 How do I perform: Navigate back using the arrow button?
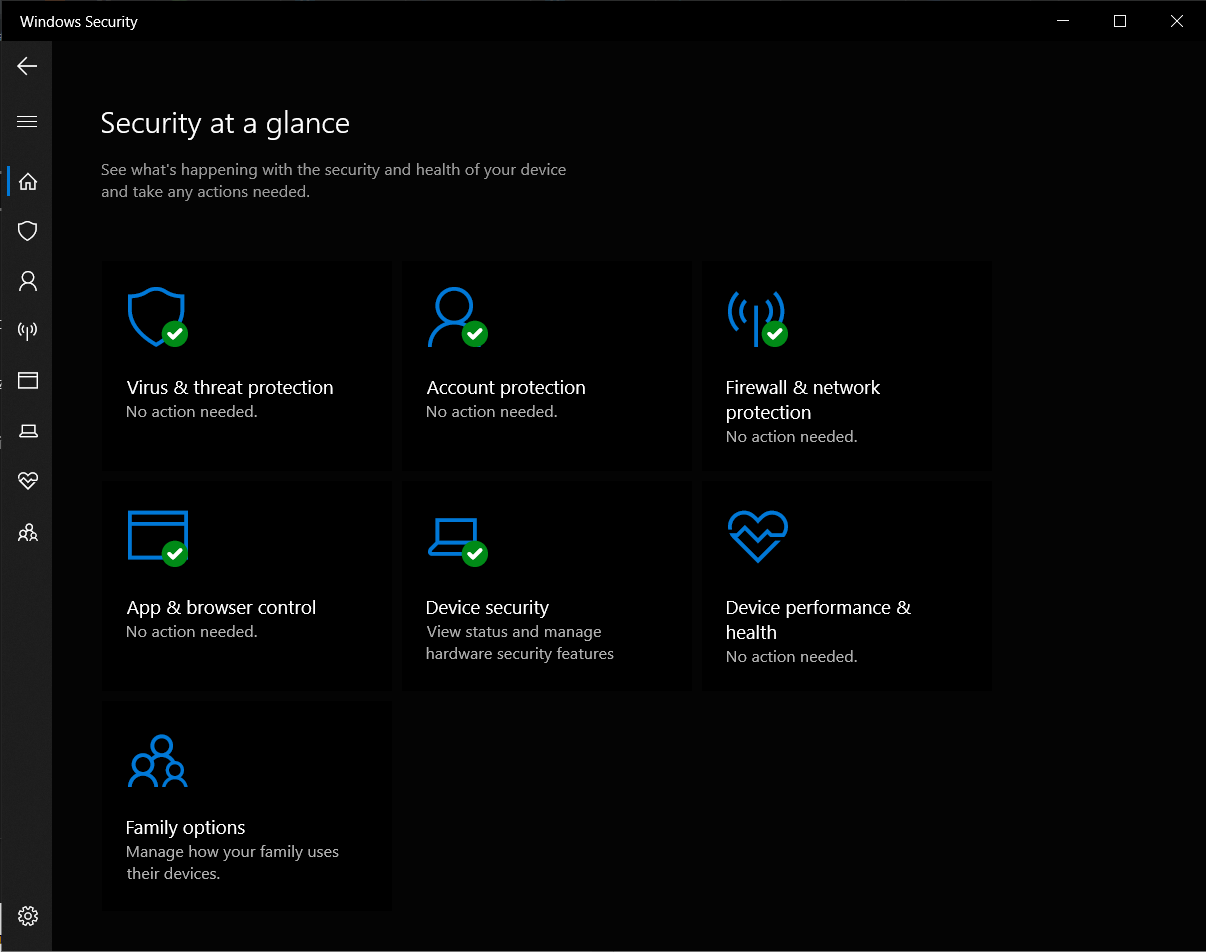(x=27, y=66)
